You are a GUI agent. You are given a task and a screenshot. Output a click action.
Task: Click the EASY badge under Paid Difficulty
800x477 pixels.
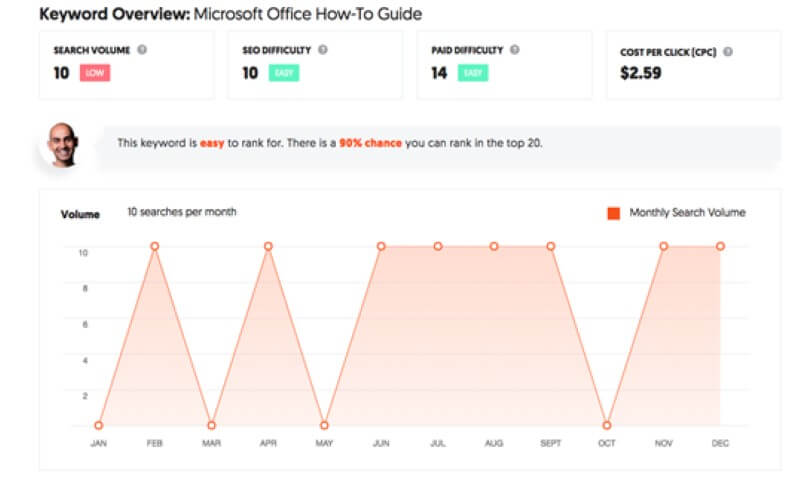tap(473, 73)
